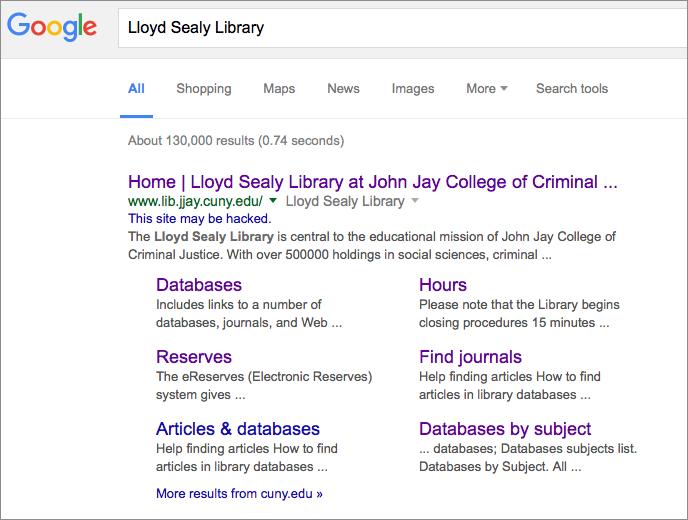The image size is (688, 520).
Task: Click the www.lib.jjay.cuny.edu URL text
Action: pos(195,201)
